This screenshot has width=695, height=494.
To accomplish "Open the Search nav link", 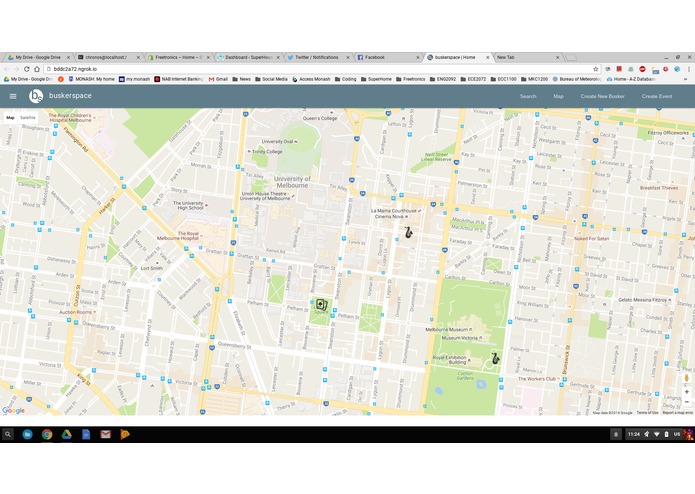I will (528, 96).
